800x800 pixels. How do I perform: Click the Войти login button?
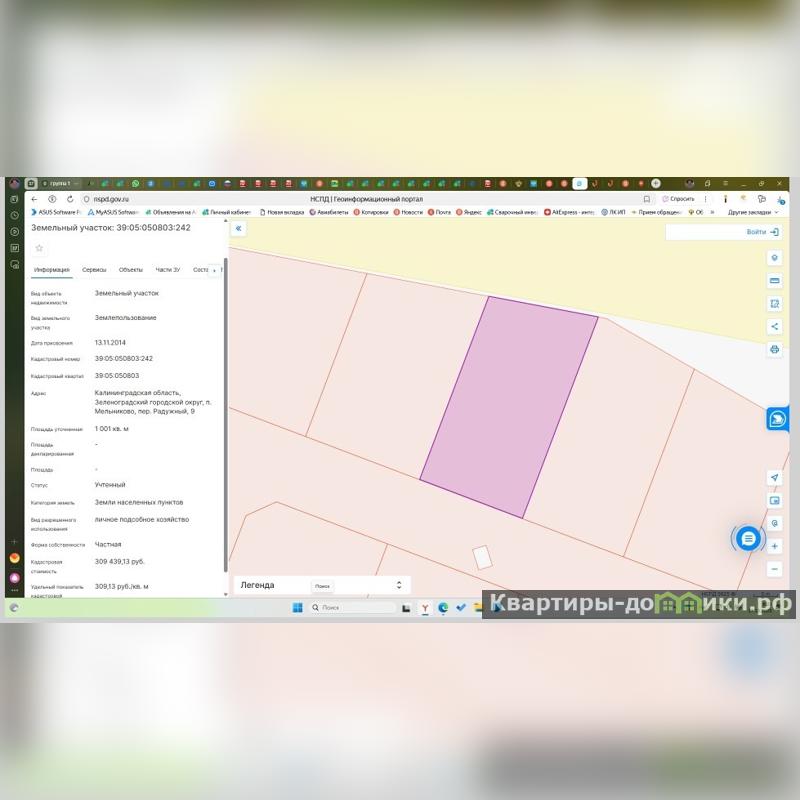click(762, 232)
